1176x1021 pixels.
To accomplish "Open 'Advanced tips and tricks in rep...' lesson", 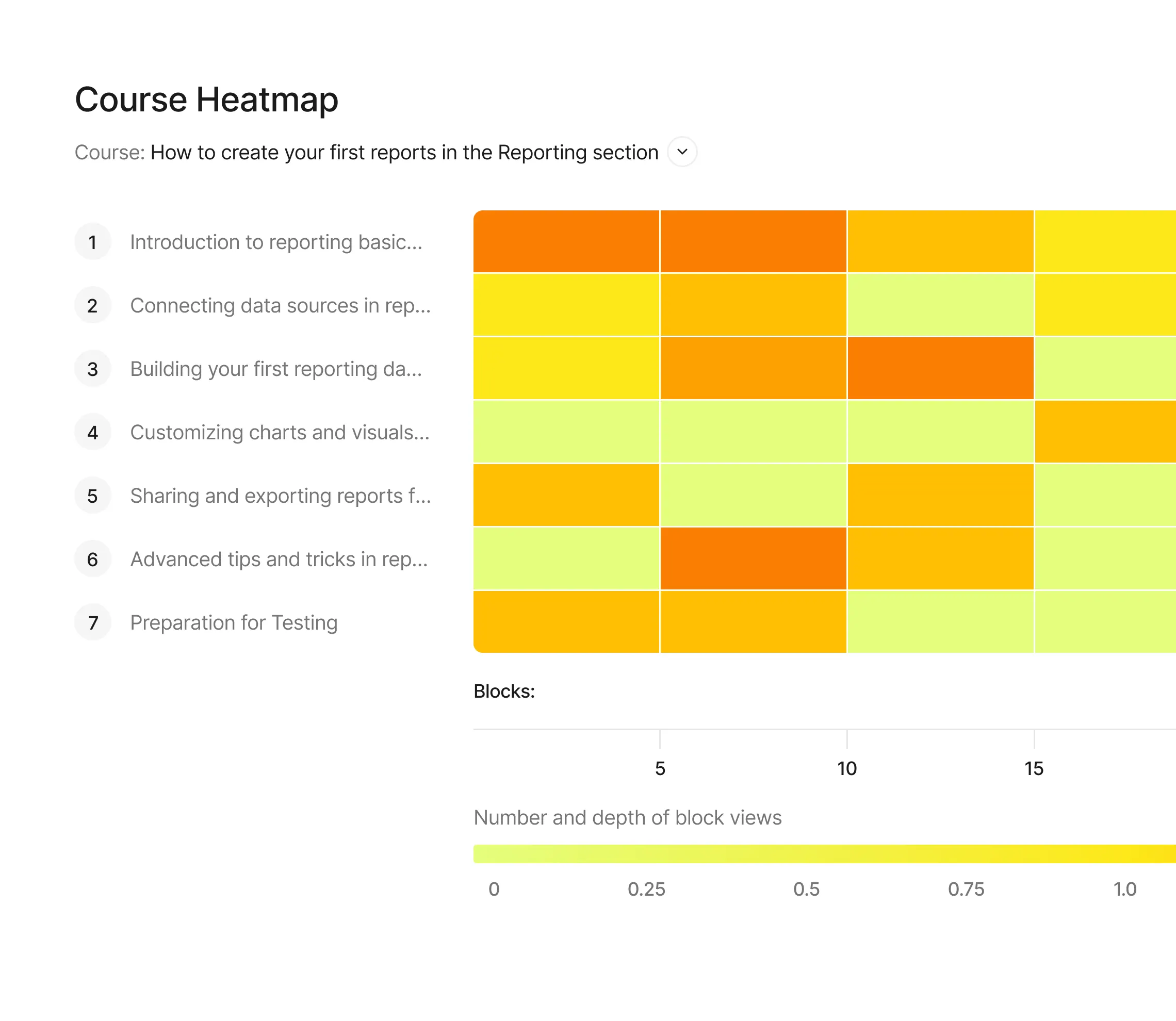I will pos(279,559).
